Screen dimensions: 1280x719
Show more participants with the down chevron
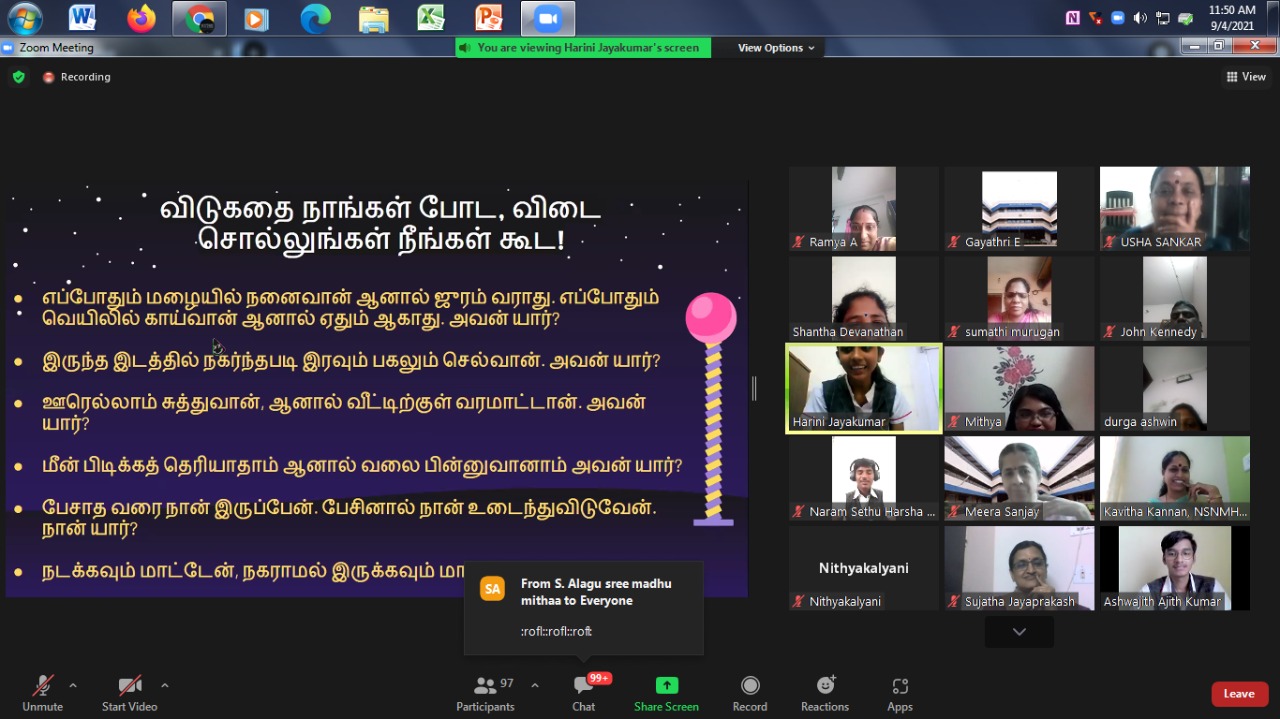pos(1019,632)
